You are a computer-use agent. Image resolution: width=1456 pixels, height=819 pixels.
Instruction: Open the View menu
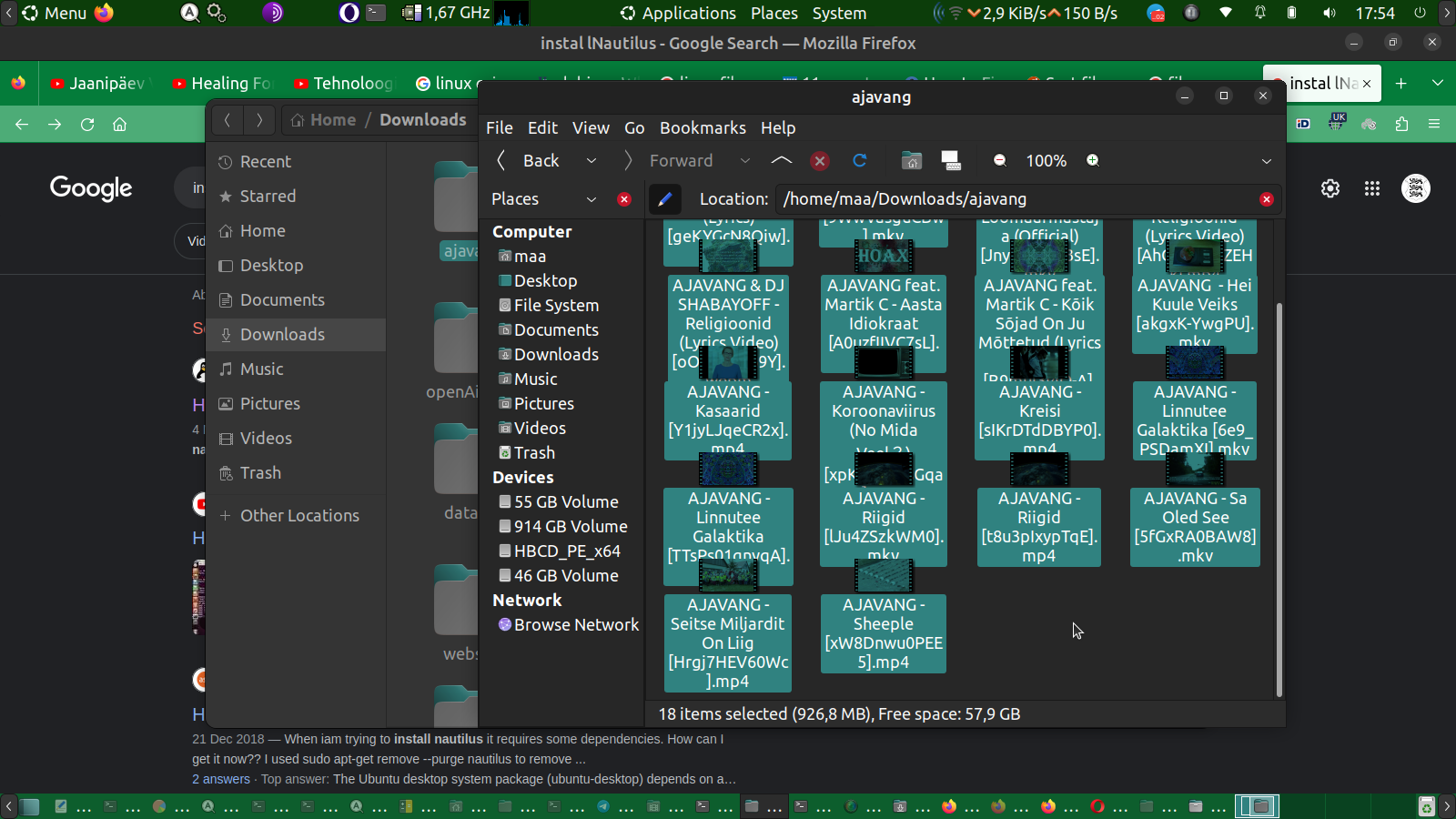click(591, 128)
